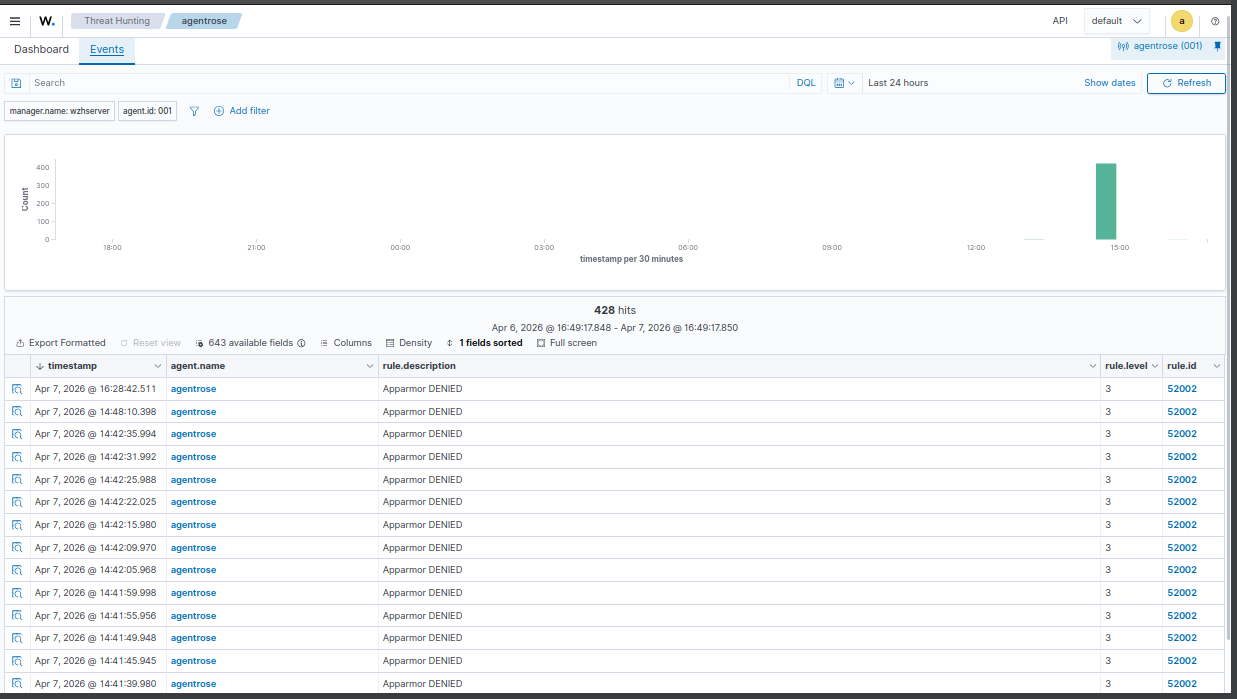Open the 1 fields sorted menu
Viewport: 1237px width, 699px height.
[484, 343]
